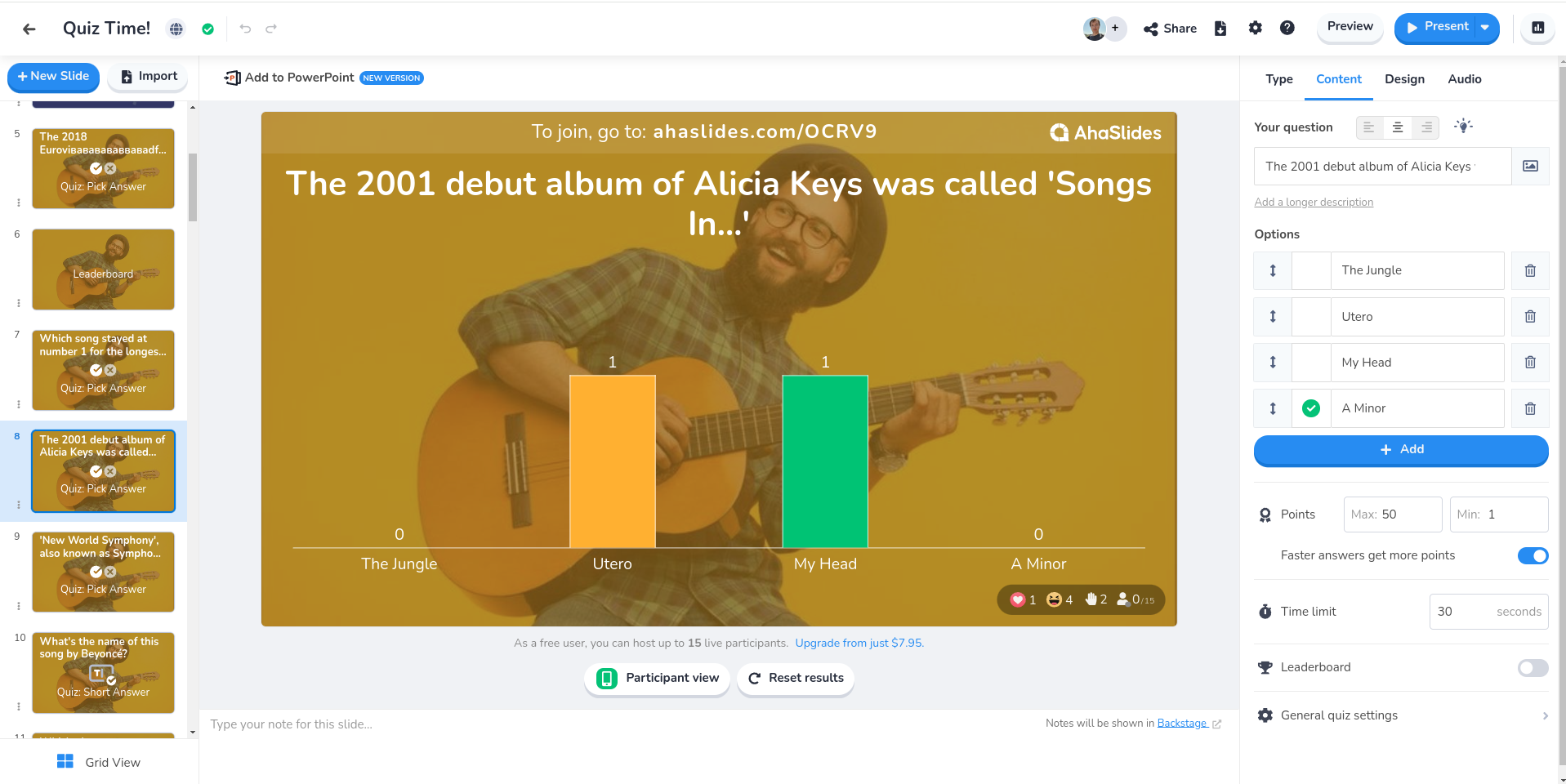Screen dimensions: 1566x784
Task: Click the lightbulb suggestion icon
Action: tap(1463, 127)
